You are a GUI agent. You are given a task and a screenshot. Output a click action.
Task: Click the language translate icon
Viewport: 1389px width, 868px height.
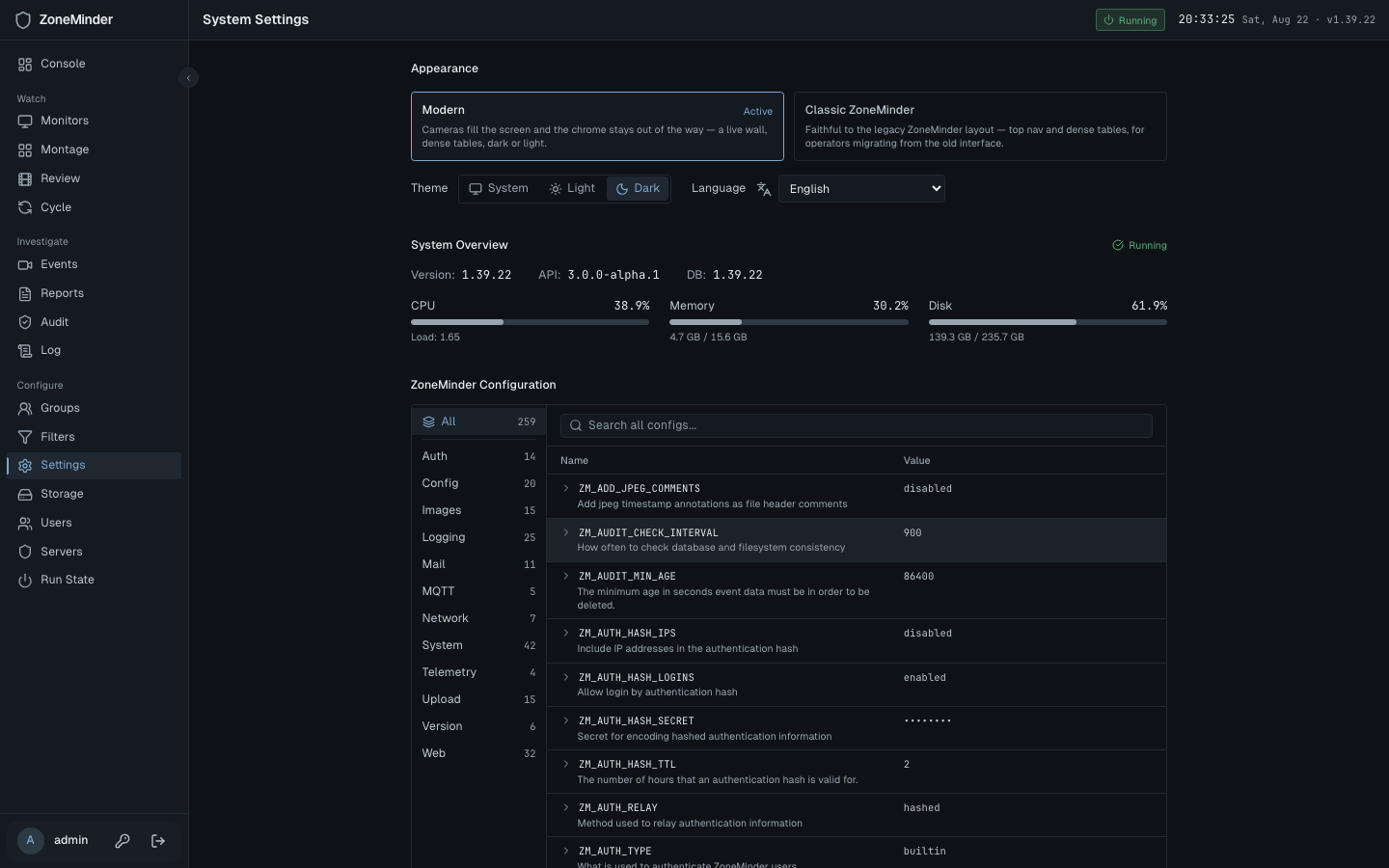764,189
